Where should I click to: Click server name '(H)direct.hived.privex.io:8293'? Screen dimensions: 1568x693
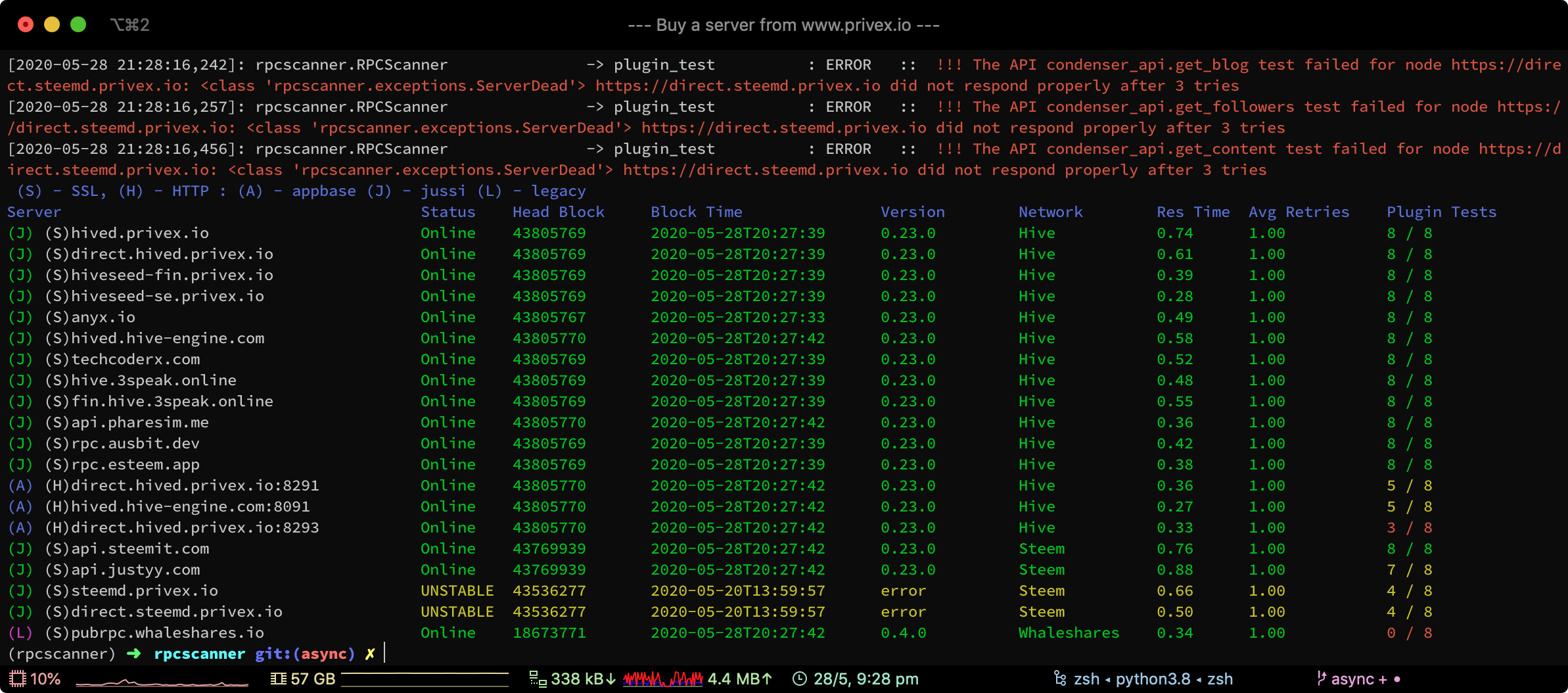(182, 527)
